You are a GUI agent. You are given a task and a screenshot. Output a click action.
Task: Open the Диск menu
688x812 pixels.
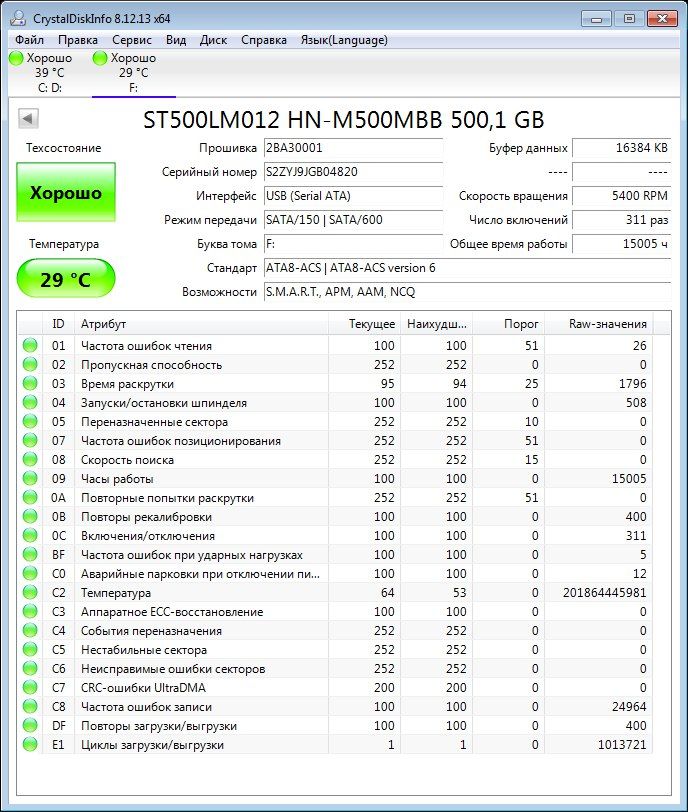(x=213, y=40)
